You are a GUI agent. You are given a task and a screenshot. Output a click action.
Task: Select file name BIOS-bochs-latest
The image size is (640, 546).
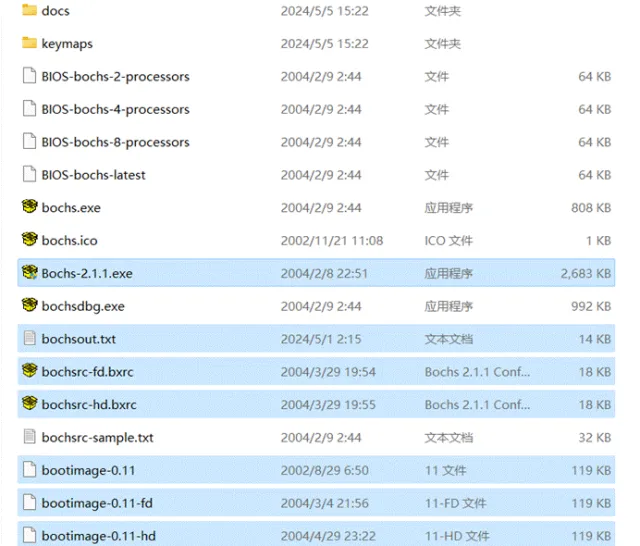click(x=93, y=175)
